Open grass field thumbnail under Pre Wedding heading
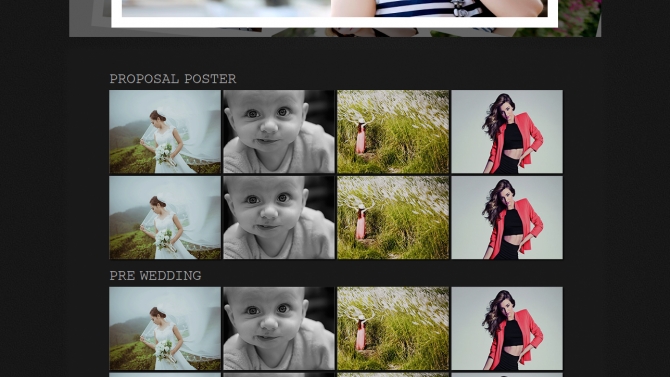The height and width of the screenshot is (377, 670). [x=393, y=328]
